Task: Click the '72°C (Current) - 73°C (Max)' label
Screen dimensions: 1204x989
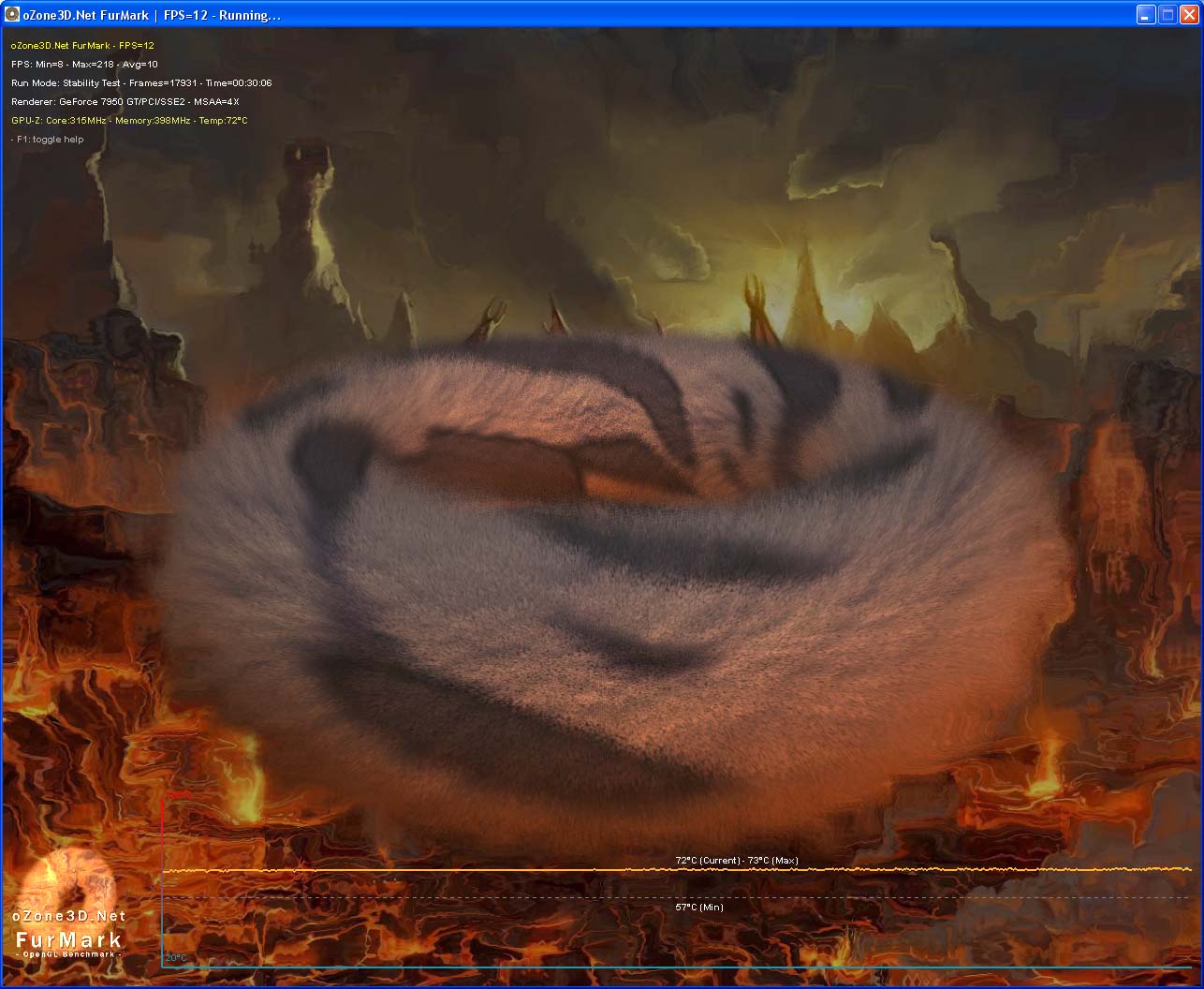Action: point(737,861)
